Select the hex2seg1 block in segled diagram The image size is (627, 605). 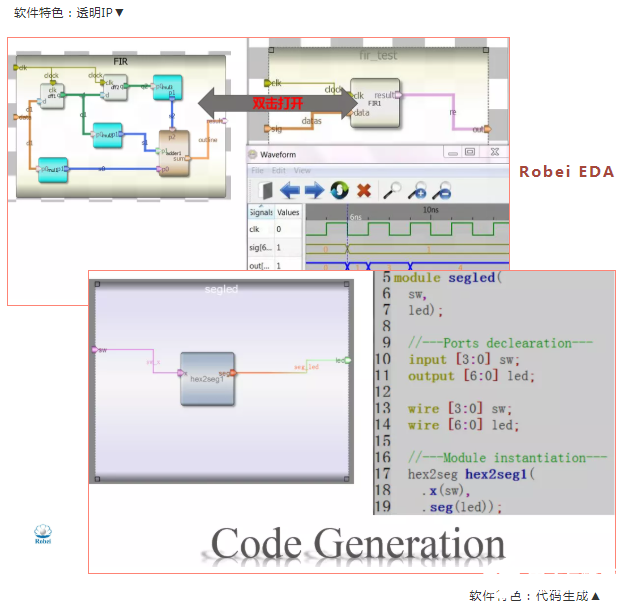[x=207, y=379]
